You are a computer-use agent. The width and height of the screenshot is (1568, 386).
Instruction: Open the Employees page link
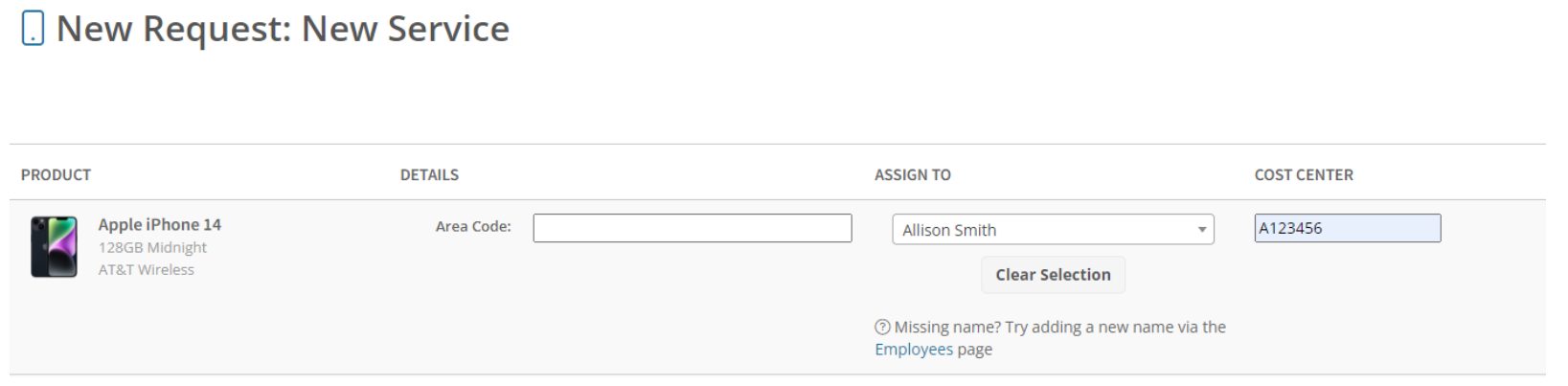pyautogui.click(x=914, y=350)
